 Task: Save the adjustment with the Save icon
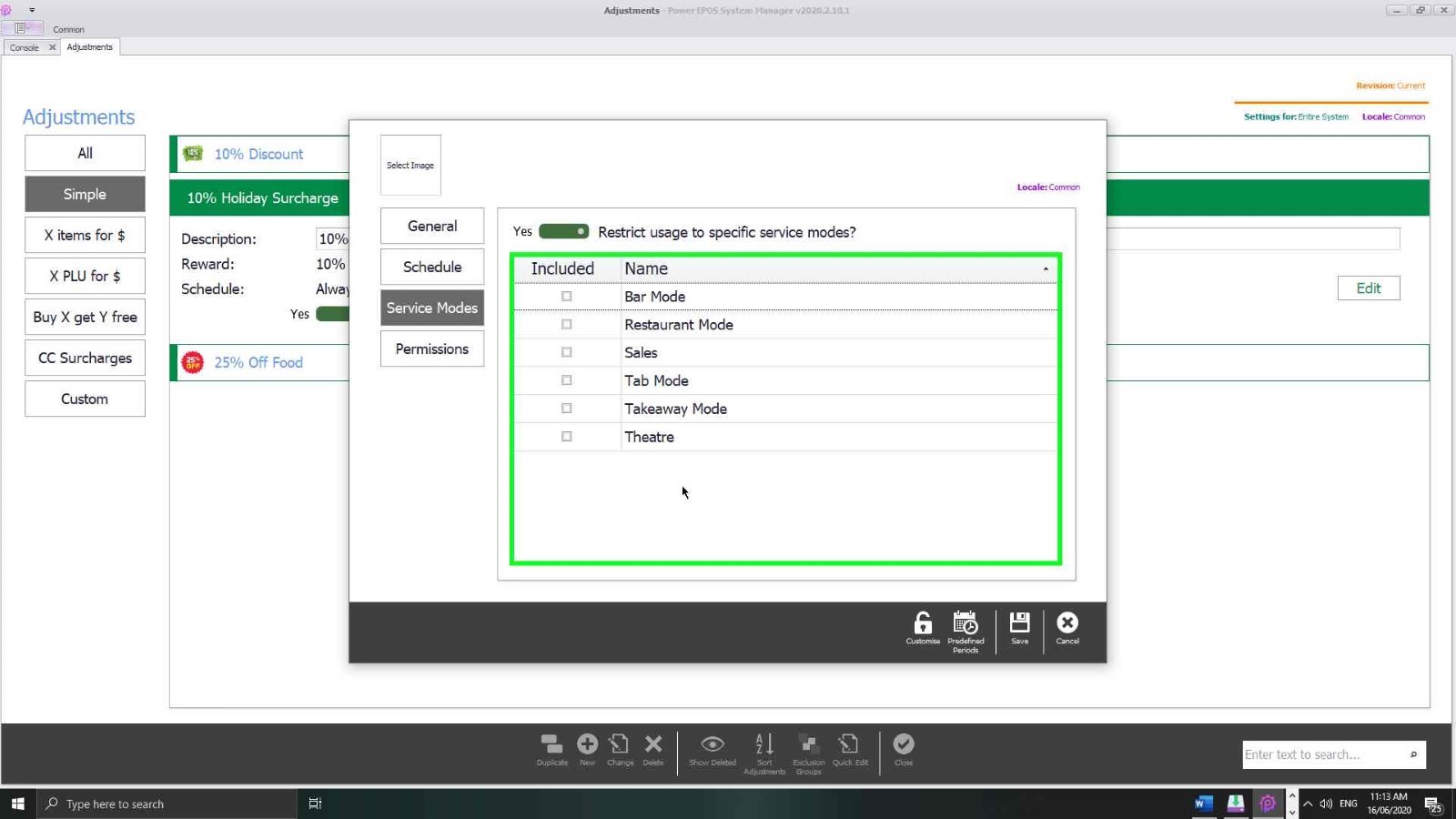coord(1019,623)
